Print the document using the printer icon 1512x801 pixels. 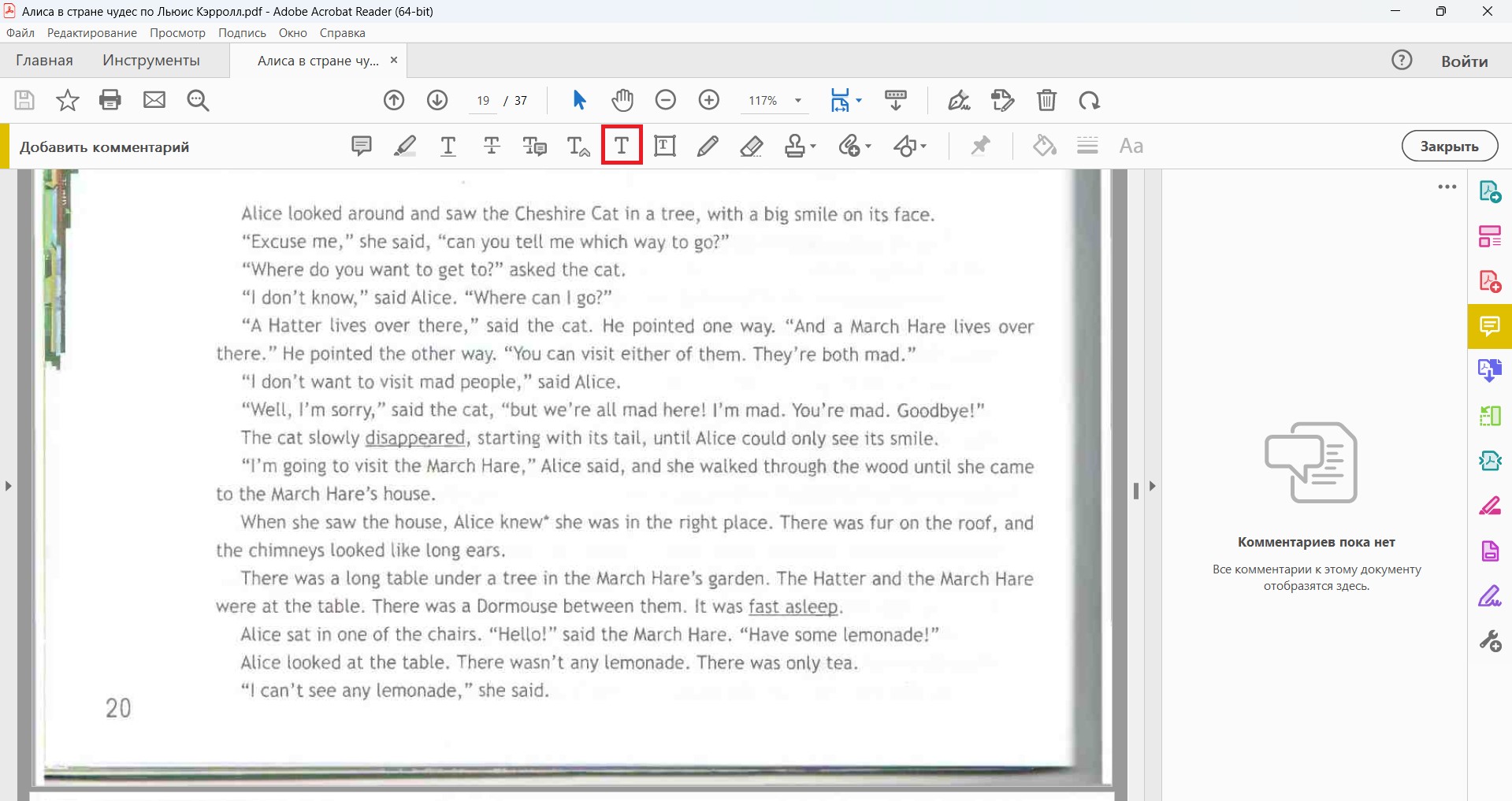click(110, 100)
